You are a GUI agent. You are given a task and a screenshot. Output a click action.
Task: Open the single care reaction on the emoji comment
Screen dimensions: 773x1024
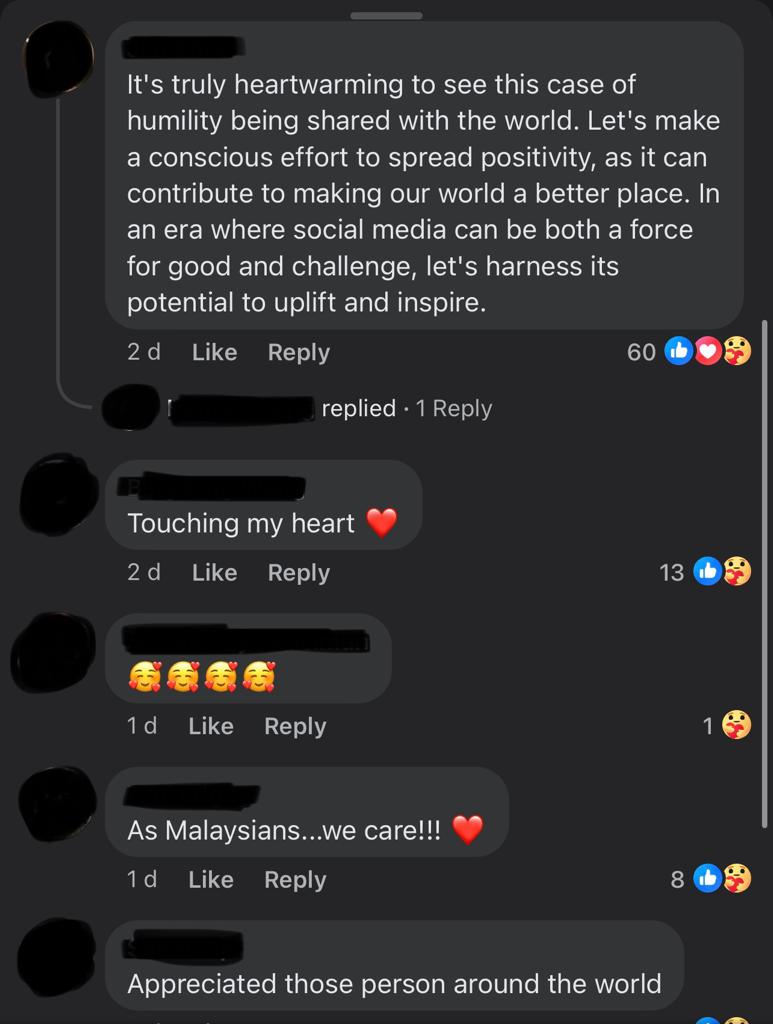click(737, 725)
